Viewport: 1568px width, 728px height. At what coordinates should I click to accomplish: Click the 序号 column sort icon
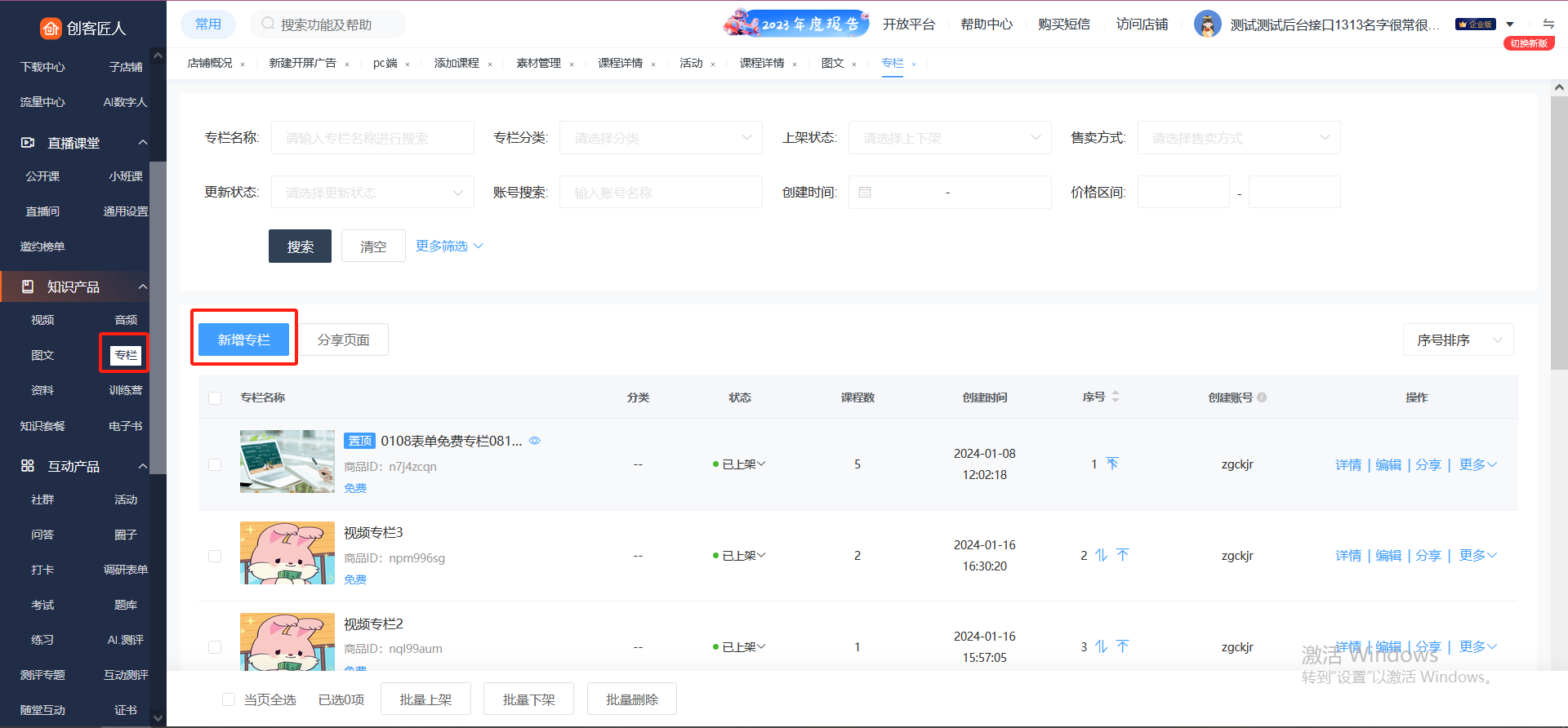pyautogui.click(x=1116, y=397)
